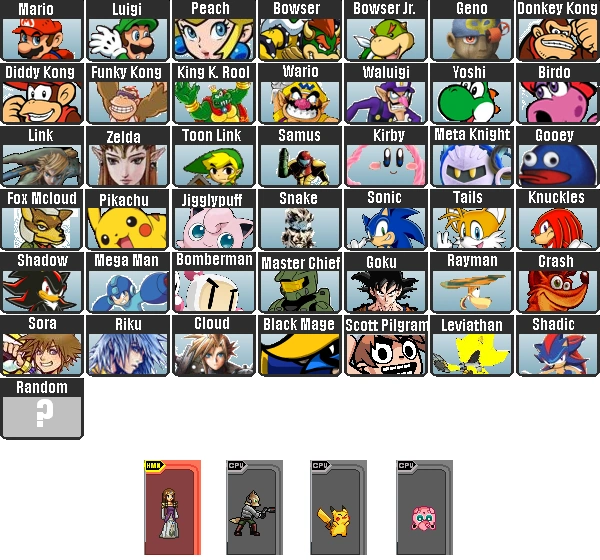Choose King K. Rool portrait

point(214,93)
